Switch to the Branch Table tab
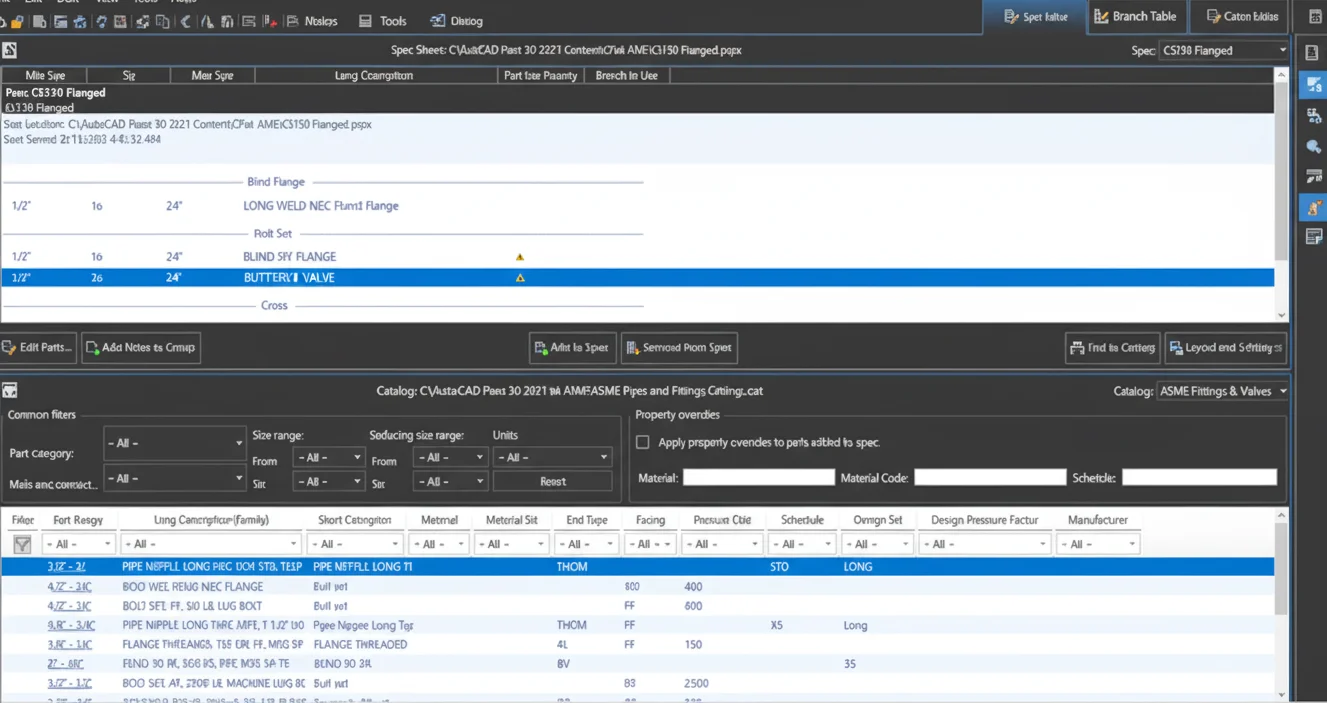Image resolution: width=1327 pixels, height=703 pixels. [x=1134, y=17]
